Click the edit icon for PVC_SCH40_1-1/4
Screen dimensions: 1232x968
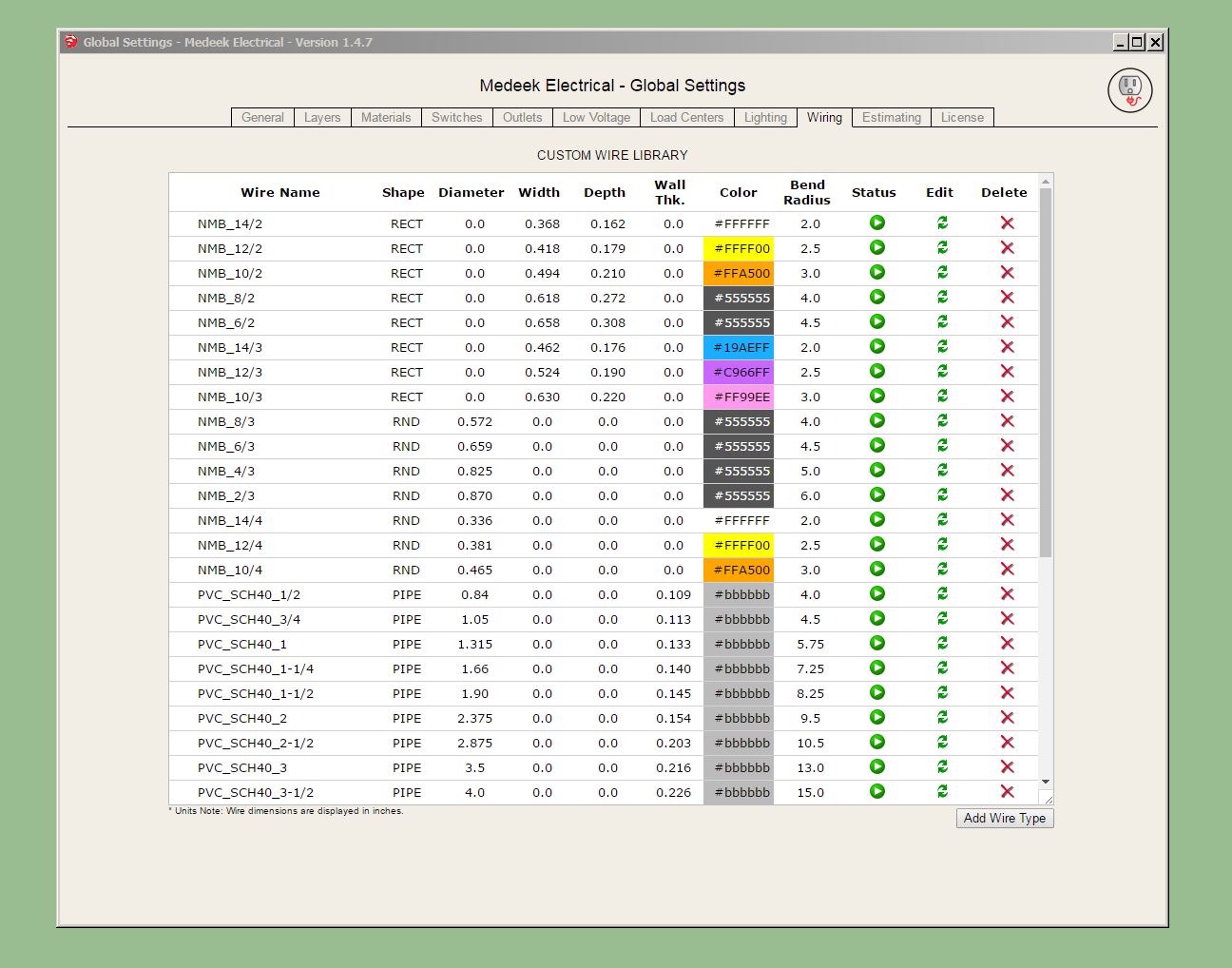(x=942, y=668)
